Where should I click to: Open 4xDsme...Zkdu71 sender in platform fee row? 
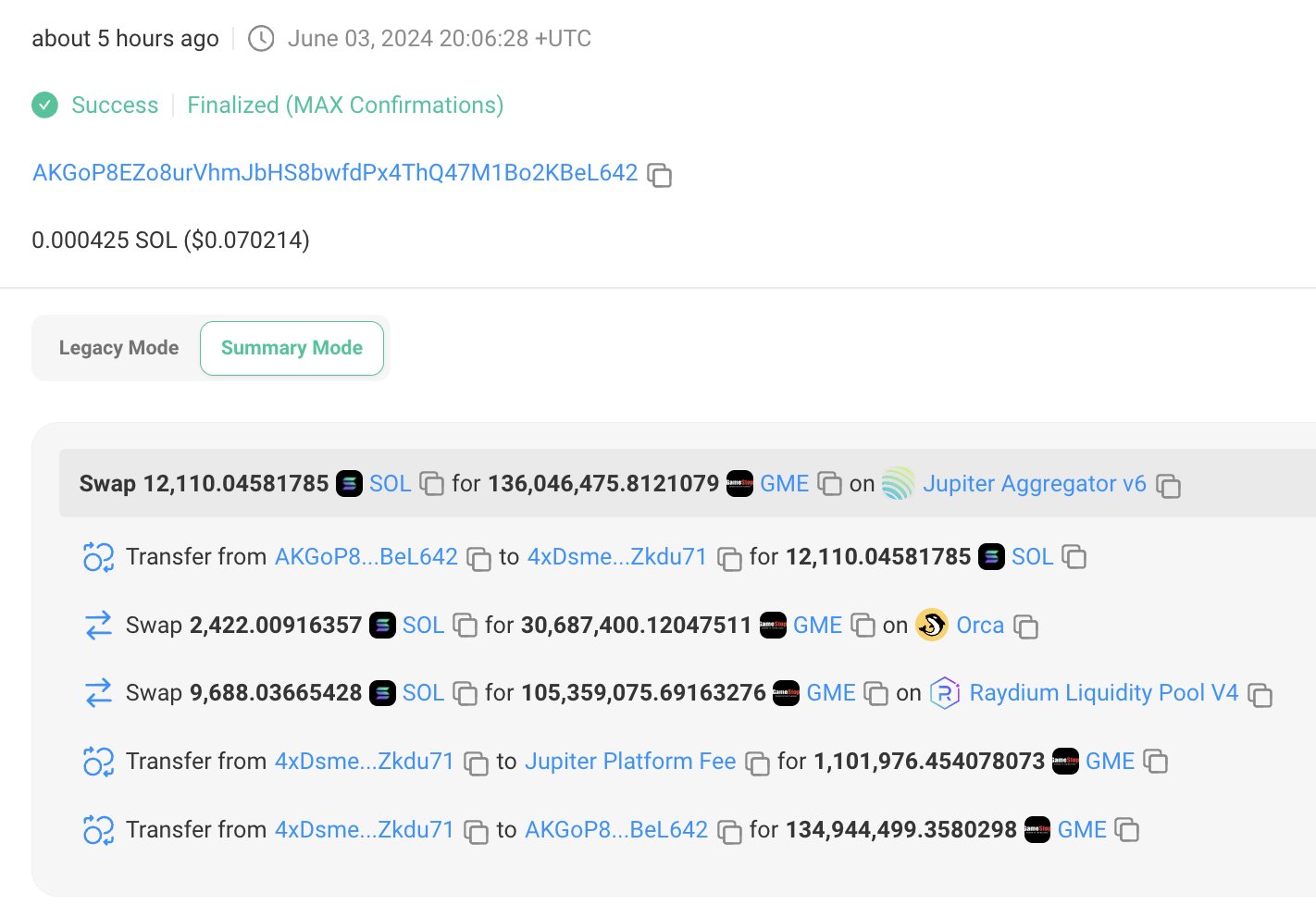click(x=365, y=762)
